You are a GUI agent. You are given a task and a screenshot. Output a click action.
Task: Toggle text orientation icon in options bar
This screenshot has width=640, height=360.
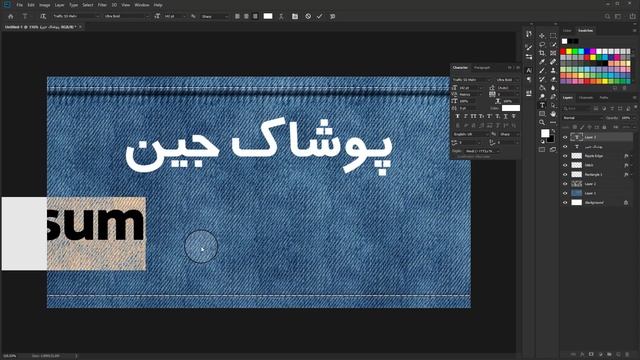tap(43, 16)
